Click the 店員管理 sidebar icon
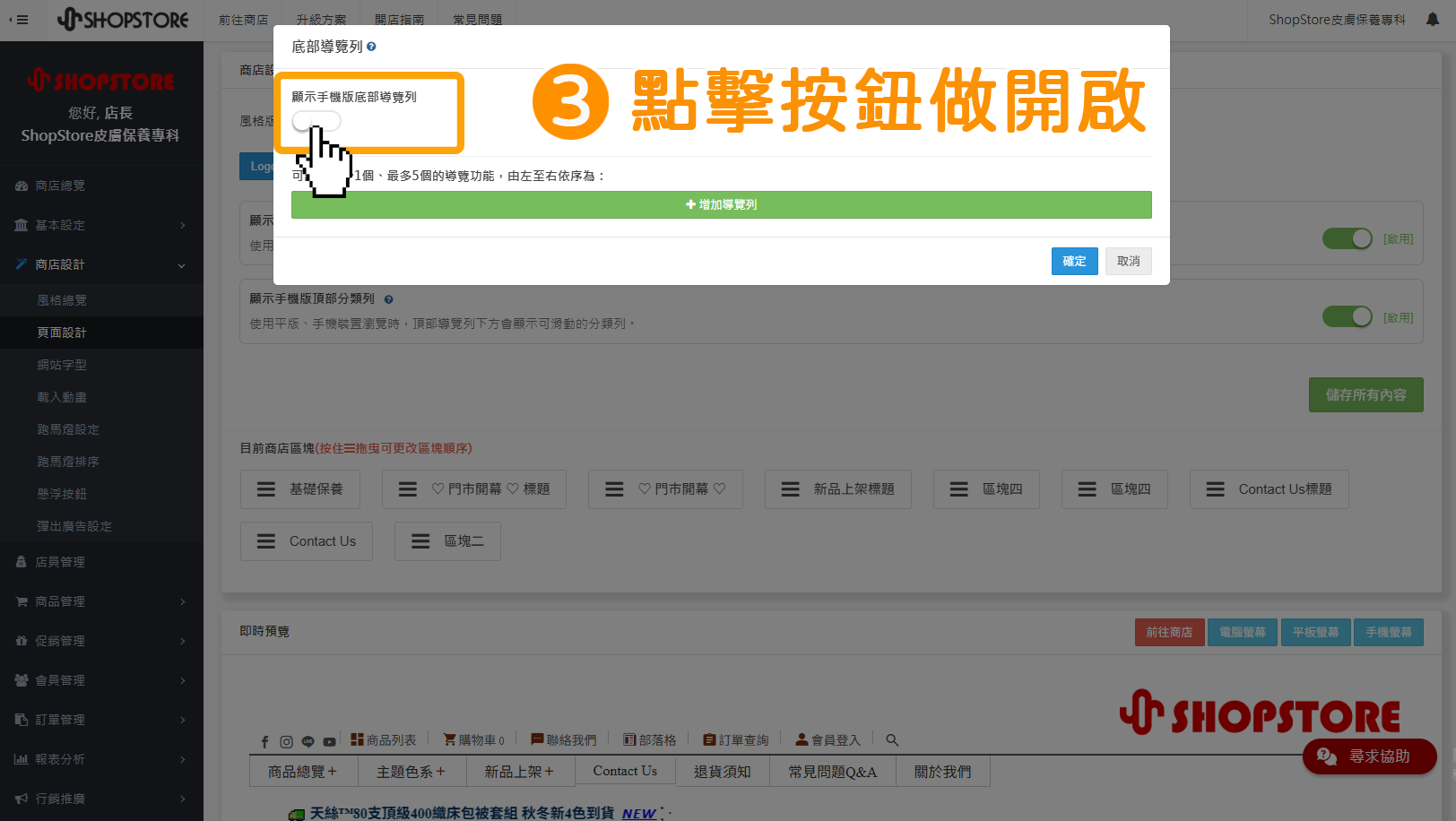 coord(22,562)
